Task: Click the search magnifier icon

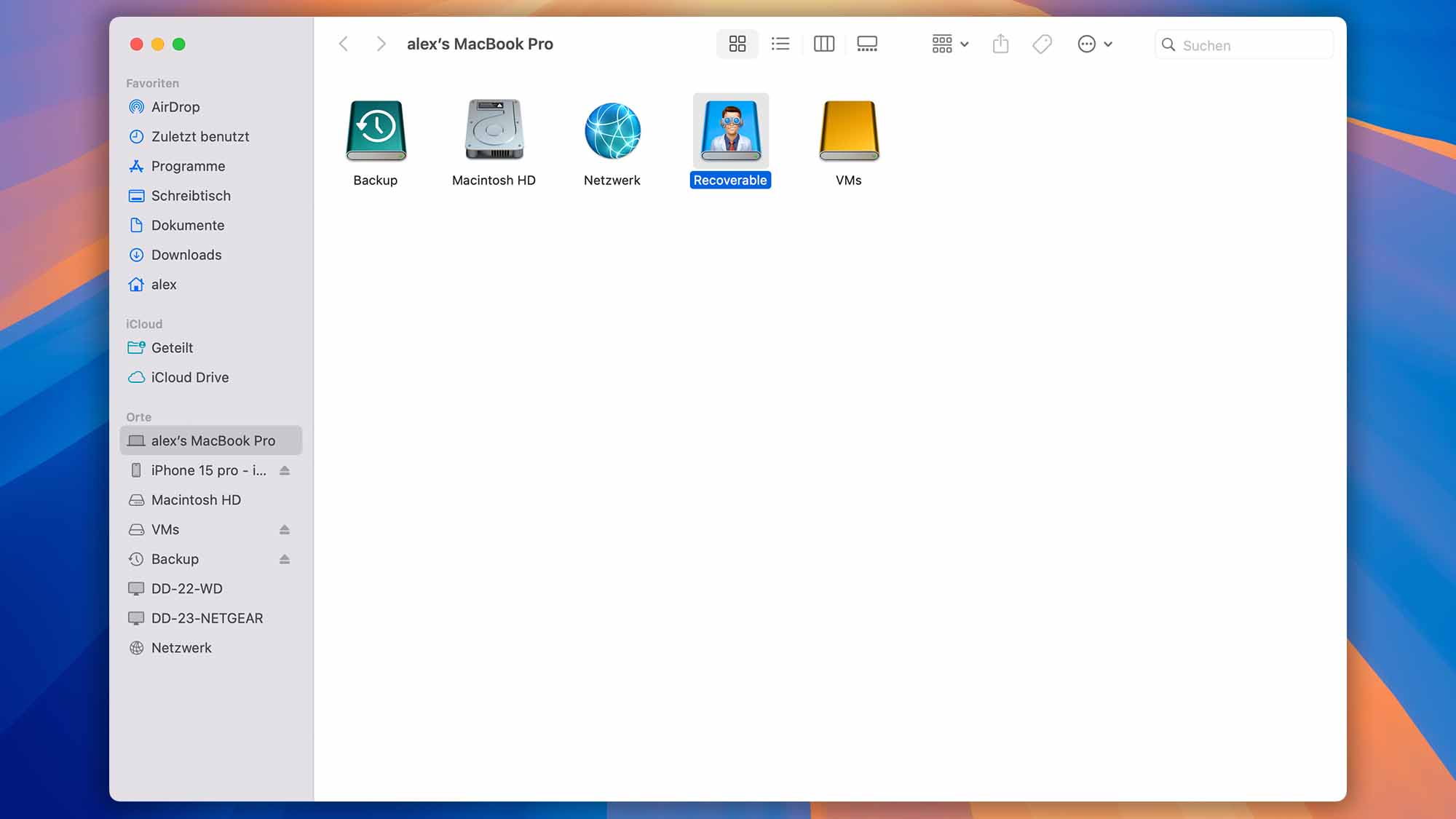Action: click(x=1168, y=44)
